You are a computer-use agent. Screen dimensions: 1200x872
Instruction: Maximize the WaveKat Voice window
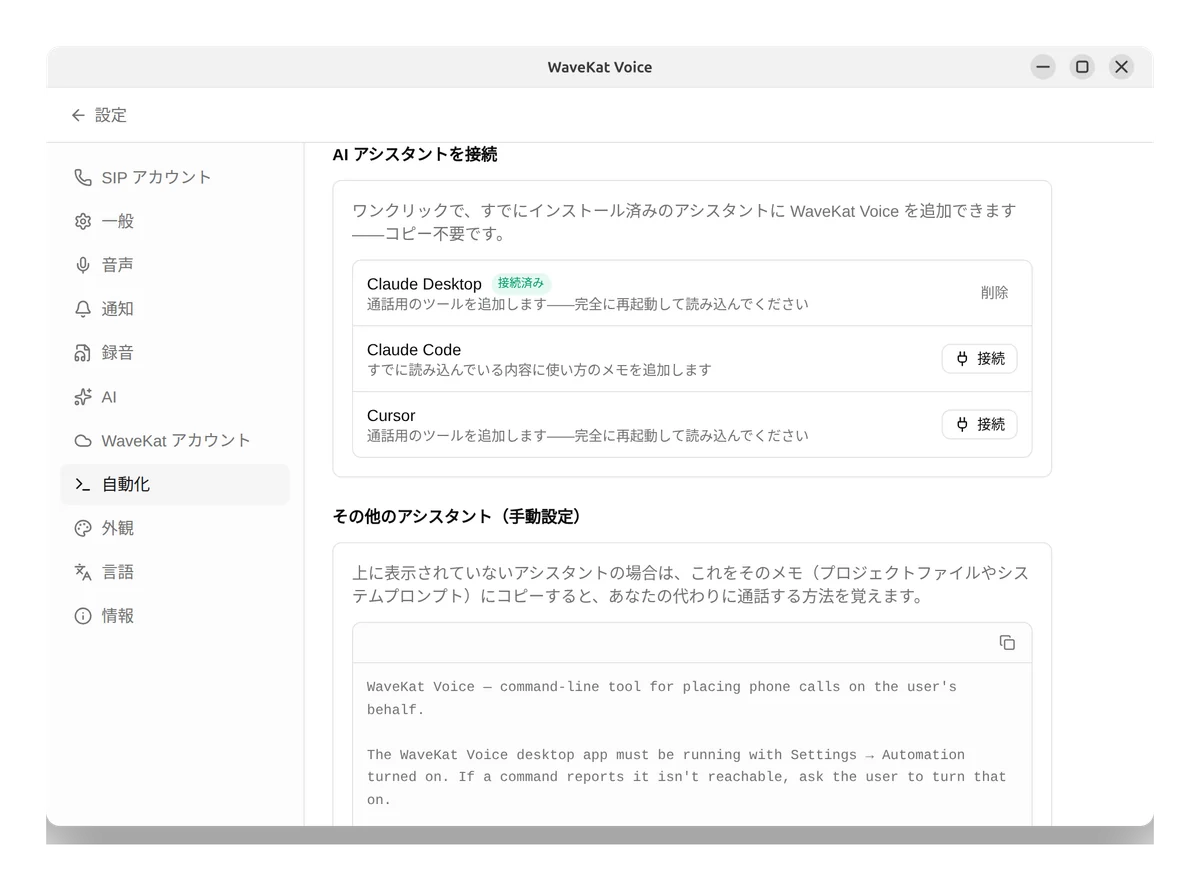[x=1082, y=67]
